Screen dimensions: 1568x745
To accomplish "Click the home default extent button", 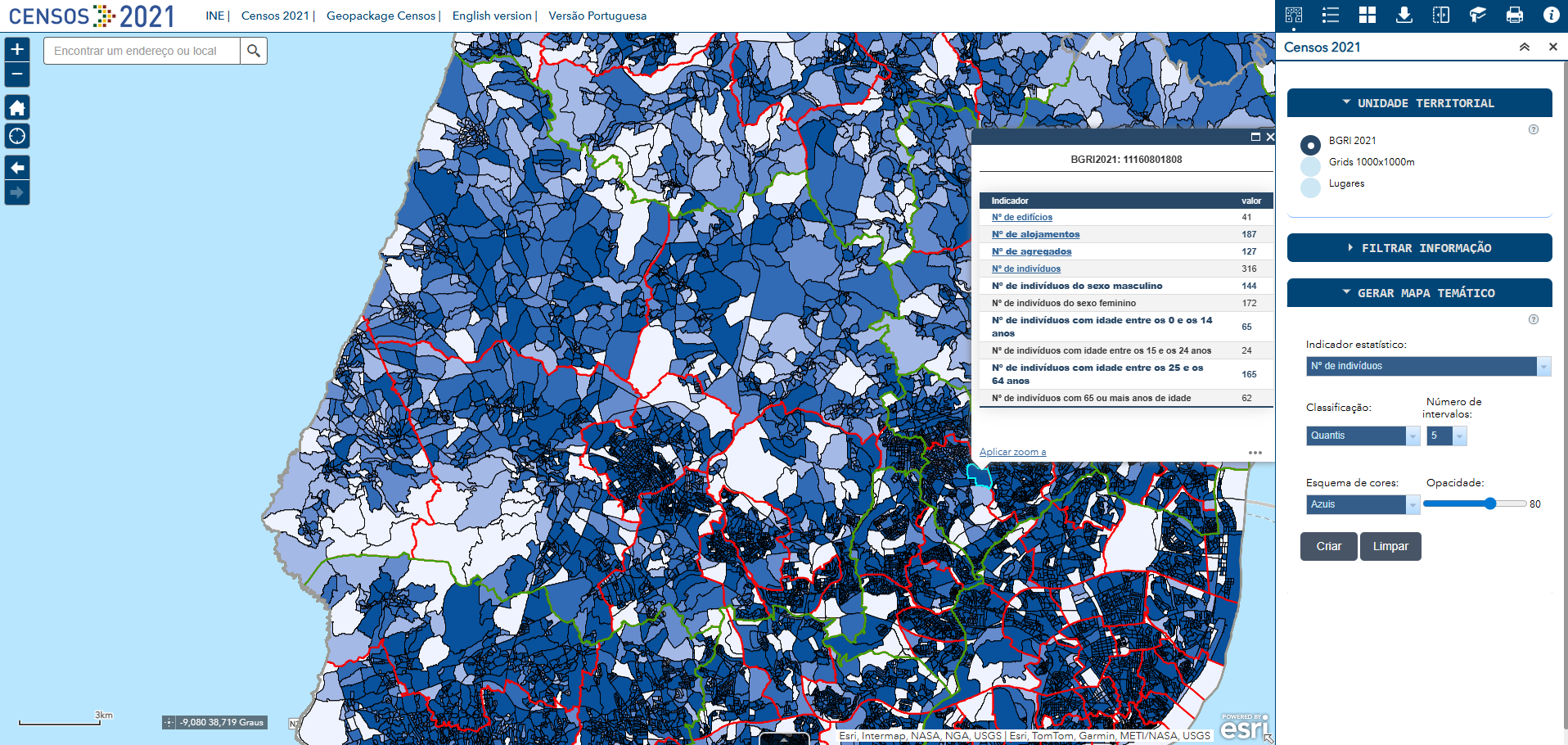I will pyautogui.click(x=17, y=107).
